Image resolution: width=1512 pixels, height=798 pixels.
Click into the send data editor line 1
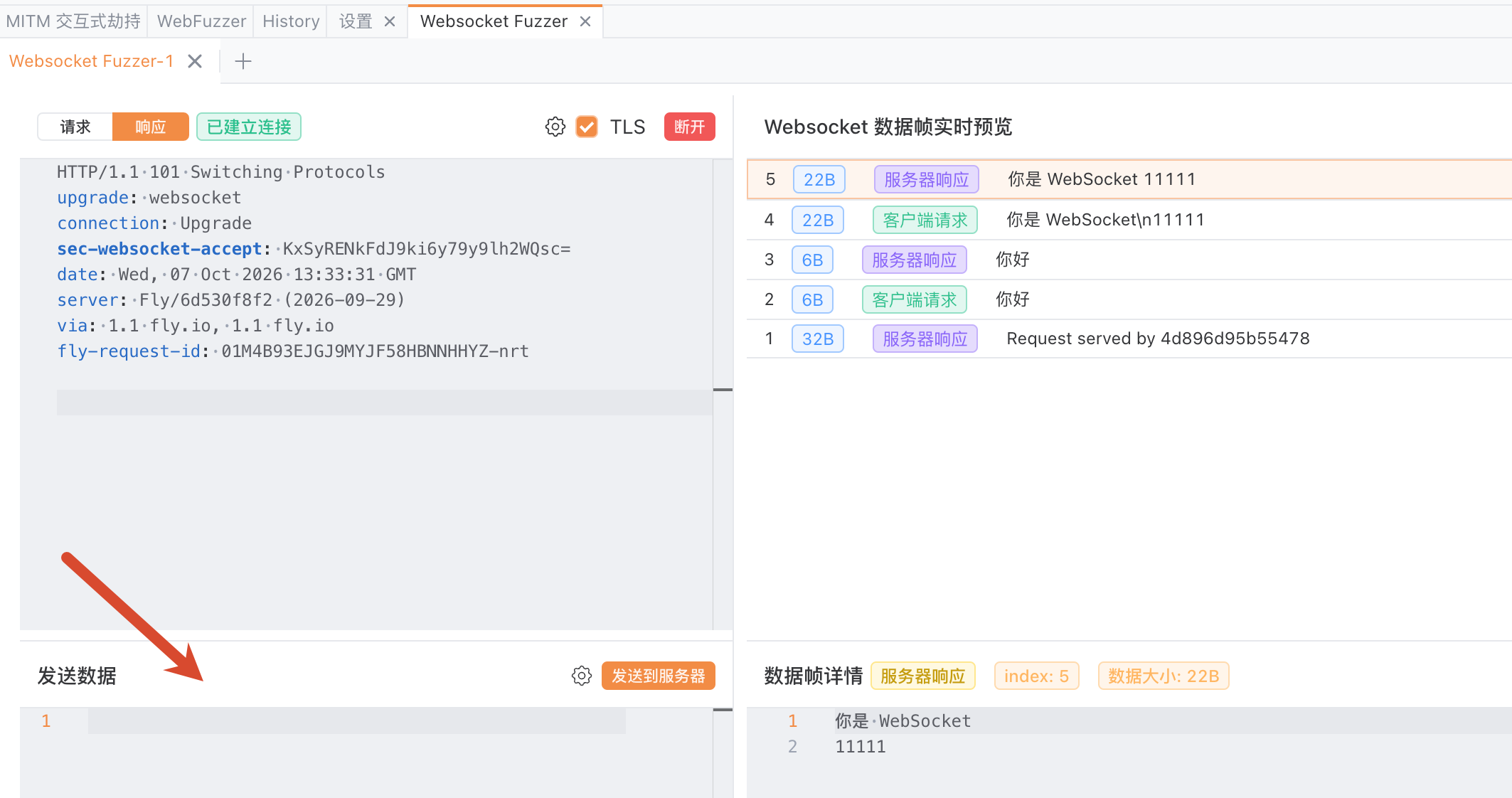point(357,721)
